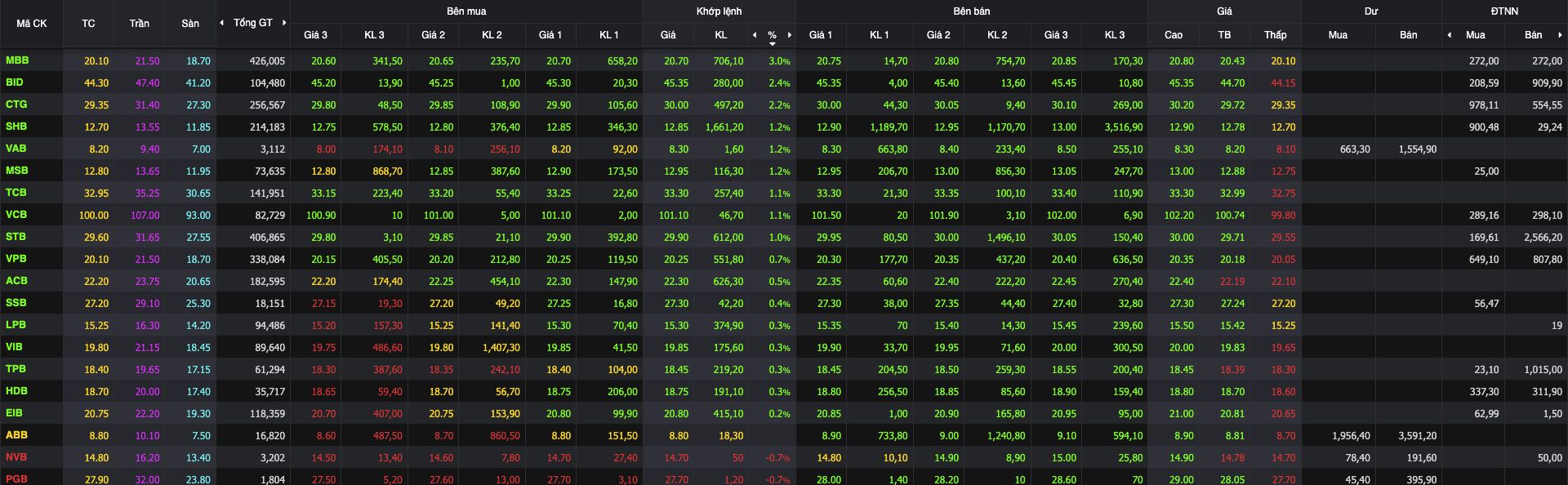This screenshot has width=1568, height=485.
Task: Open SSB stock symbol
Action: (x=16, y=303)
